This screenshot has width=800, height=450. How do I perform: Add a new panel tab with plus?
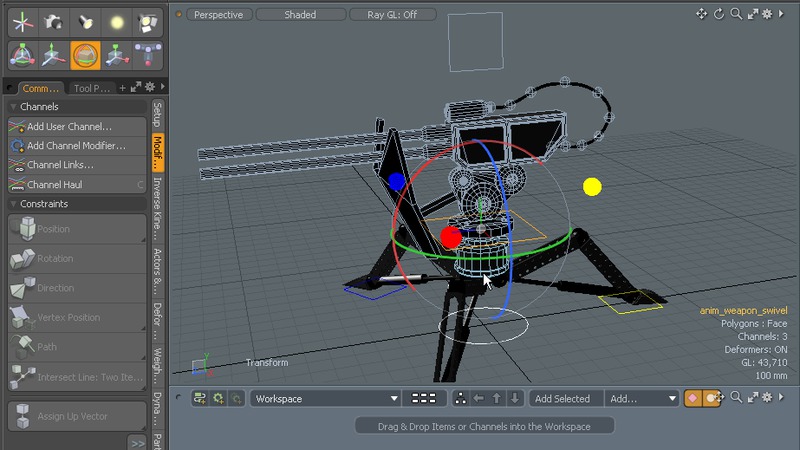pos(122,88)
